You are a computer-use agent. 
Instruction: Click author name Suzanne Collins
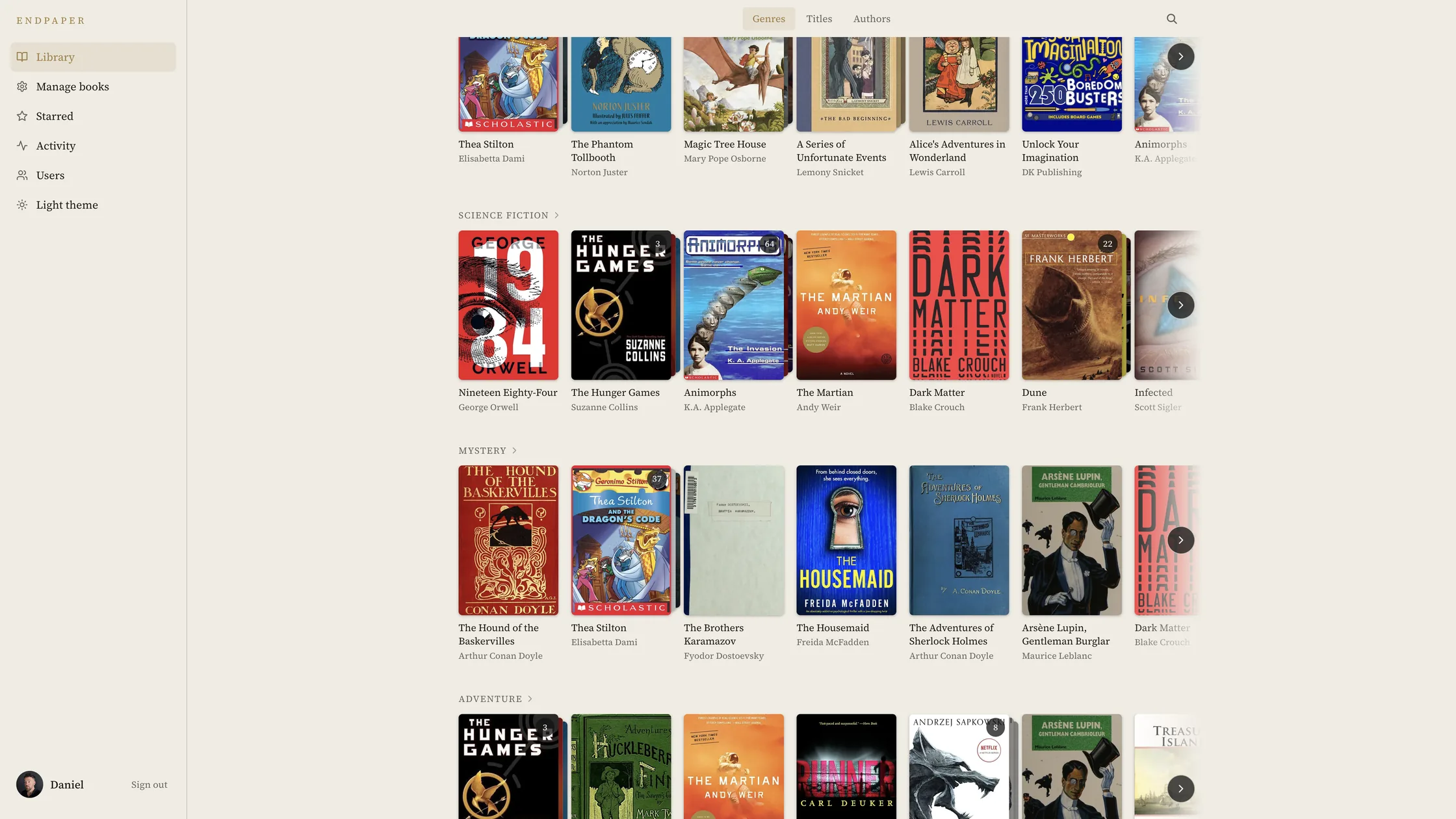604,407
